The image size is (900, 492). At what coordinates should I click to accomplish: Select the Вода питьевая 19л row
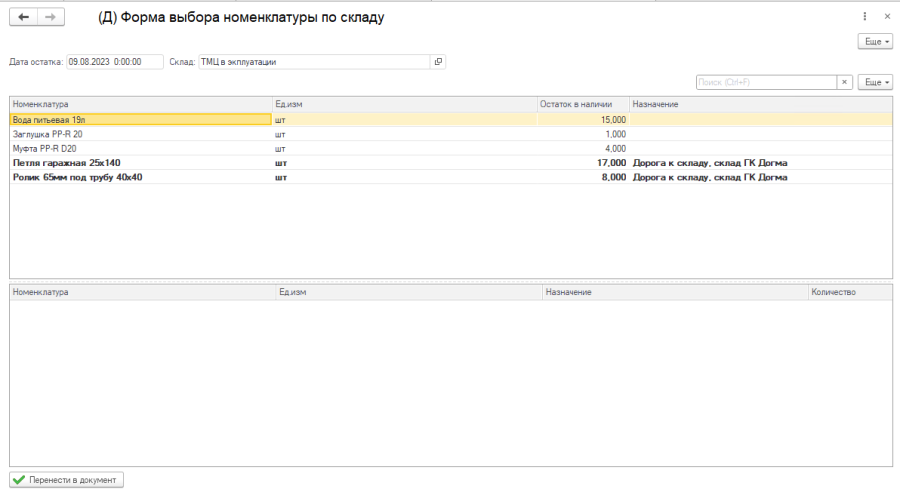(140, 119)
